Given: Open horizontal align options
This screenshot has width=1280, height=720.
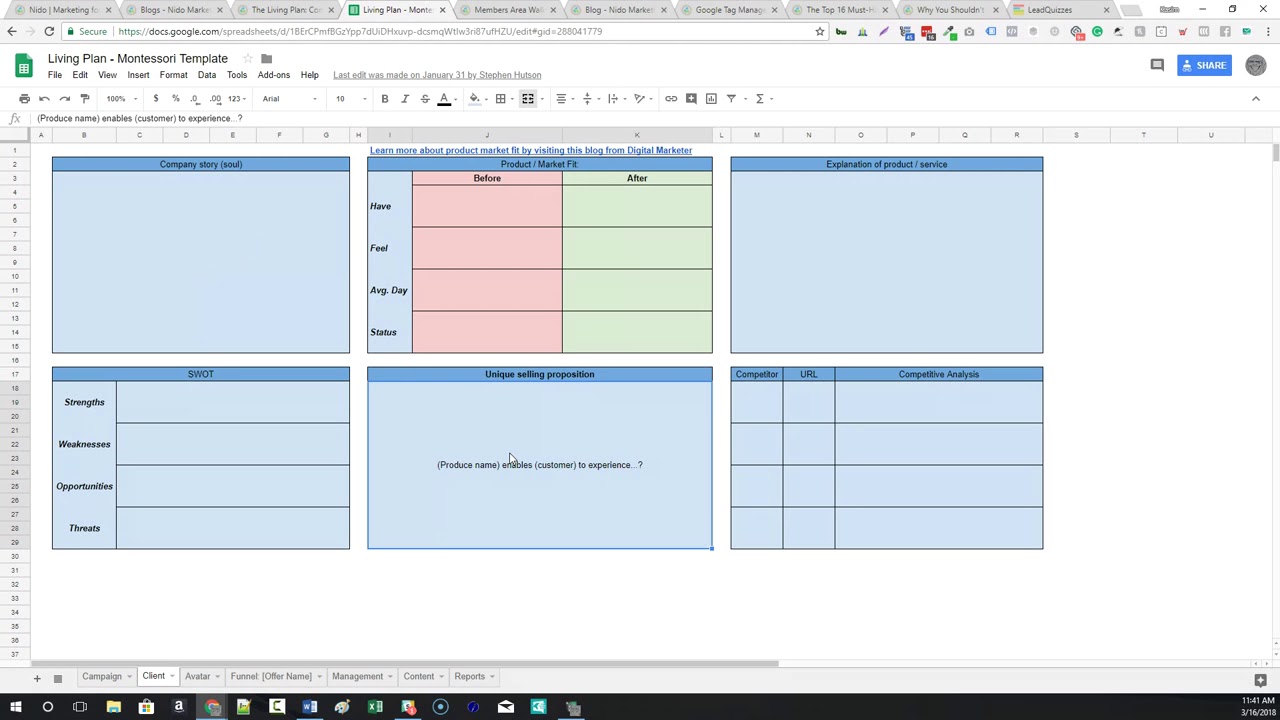Looking at the screenshot, I should coord(563,98).
